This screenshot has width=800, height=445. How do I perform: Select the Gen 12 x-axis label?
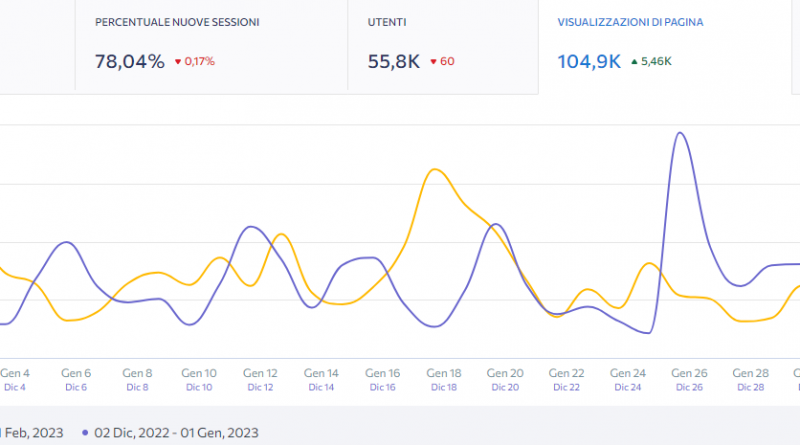(261, 372)
